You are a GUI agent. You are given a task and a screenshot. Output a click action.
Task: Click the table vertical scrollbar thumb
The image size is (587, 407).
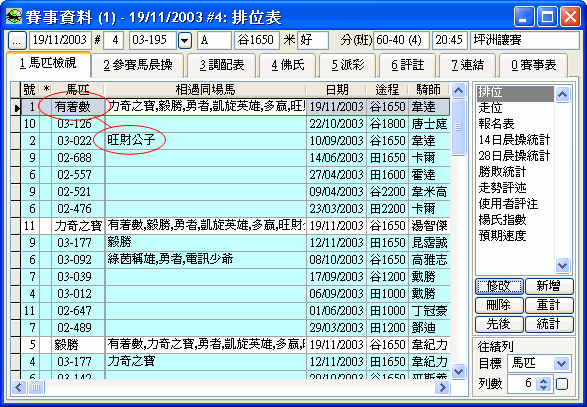(x=459, y=127)
